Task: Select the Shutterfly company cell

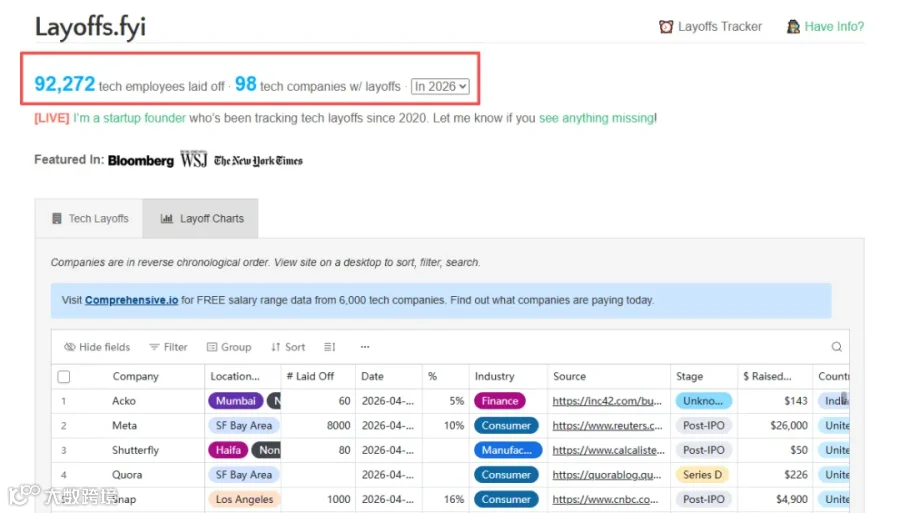Action: (x=135, y=450)
